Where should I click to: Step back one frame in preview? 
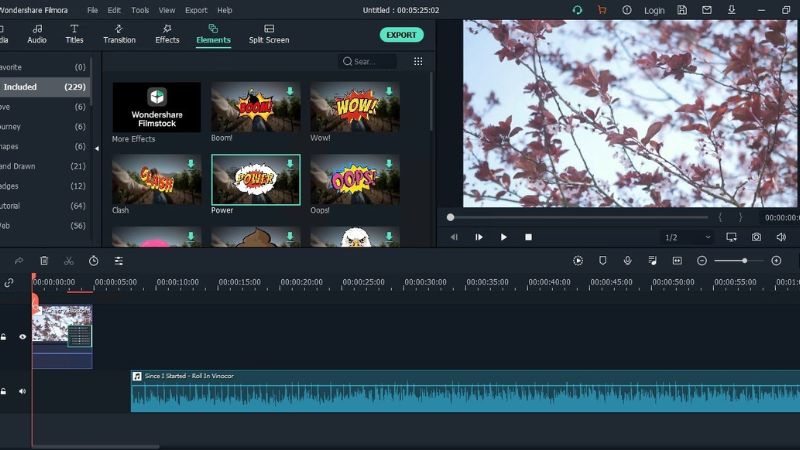pos(454,237)
